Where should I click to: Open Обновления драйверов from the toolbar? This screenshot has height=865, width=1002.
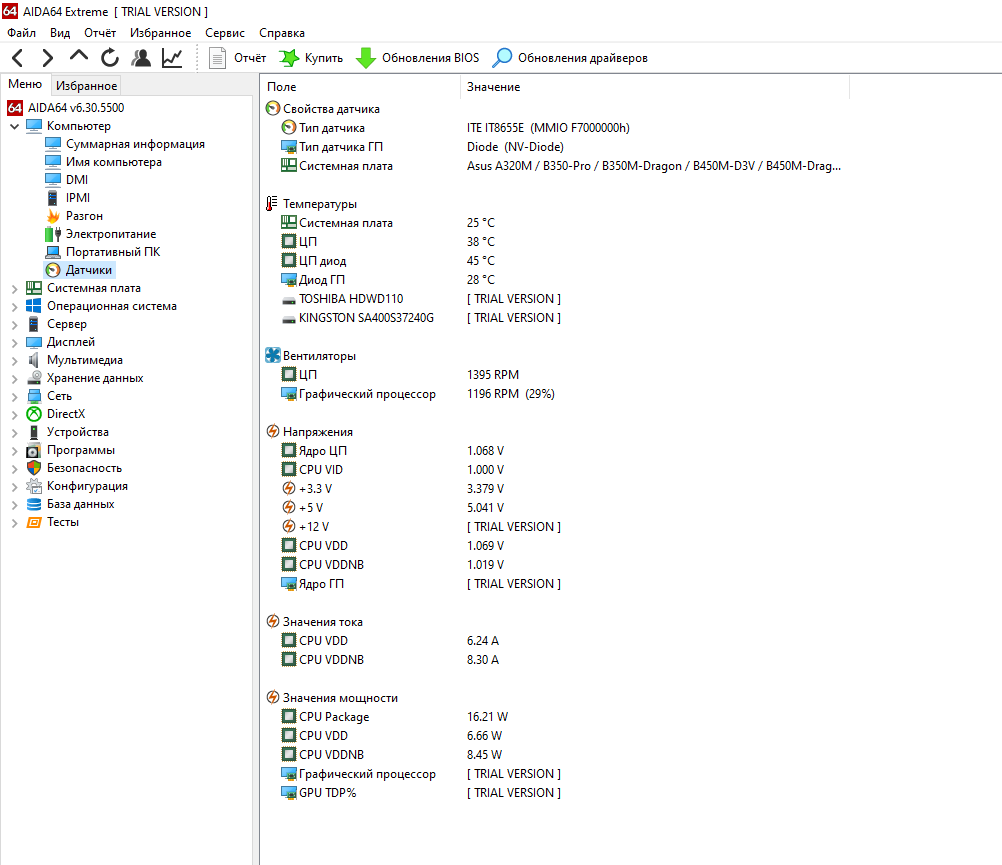[x=570, y=58]
